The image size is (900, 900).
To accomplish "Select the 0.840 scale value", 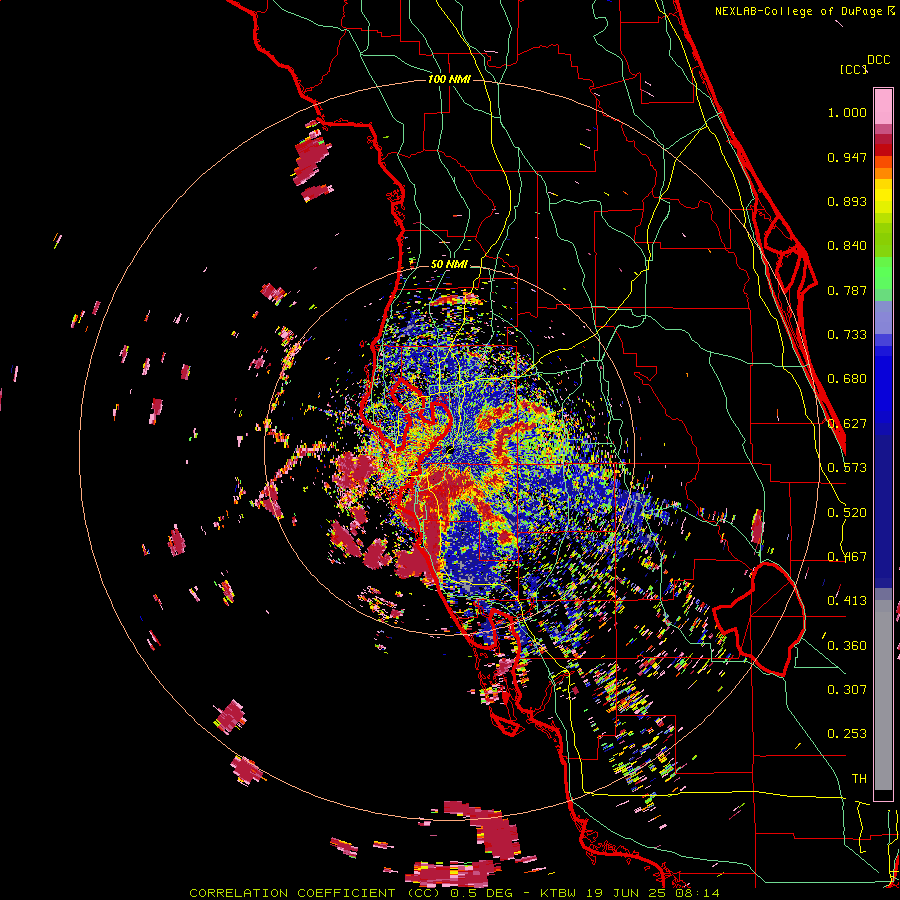I will tap(847, 246).
